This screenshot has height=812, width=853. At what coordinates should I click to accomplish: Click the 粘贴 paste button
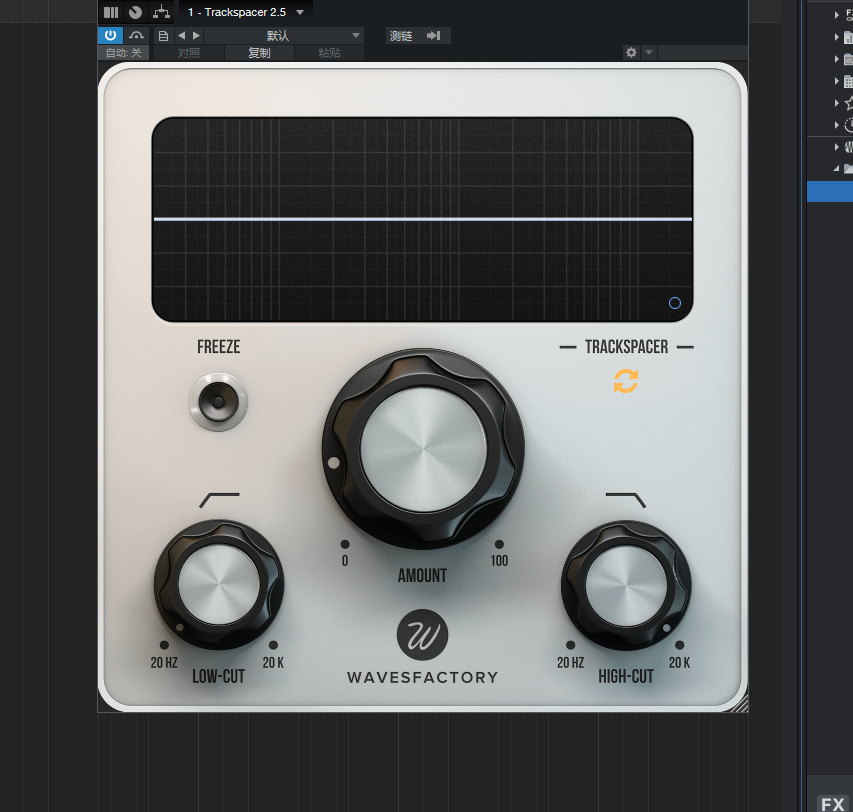[329, 53]
